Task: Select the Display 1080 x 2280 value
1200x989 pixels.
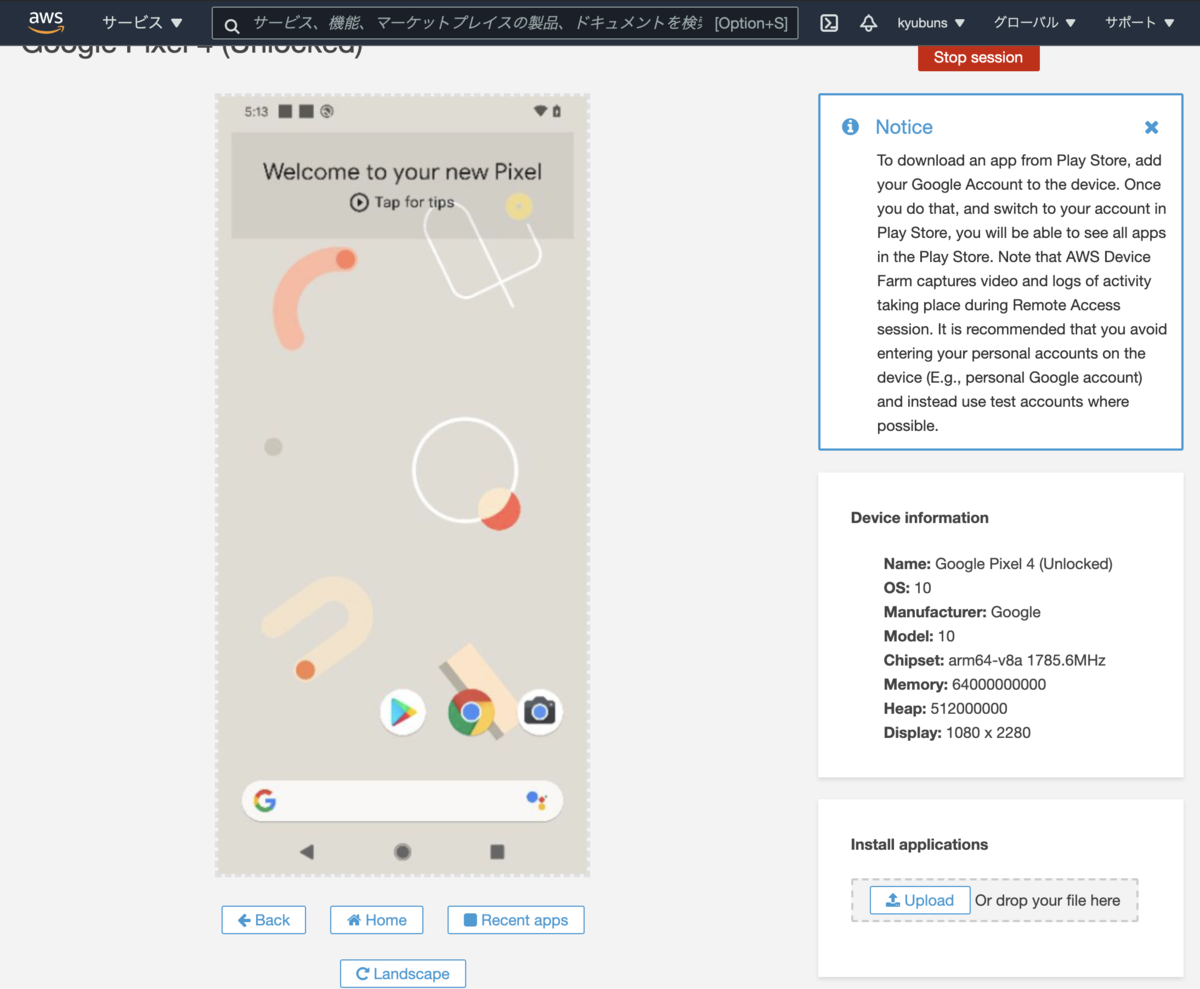Action: (x=988, y=732)
